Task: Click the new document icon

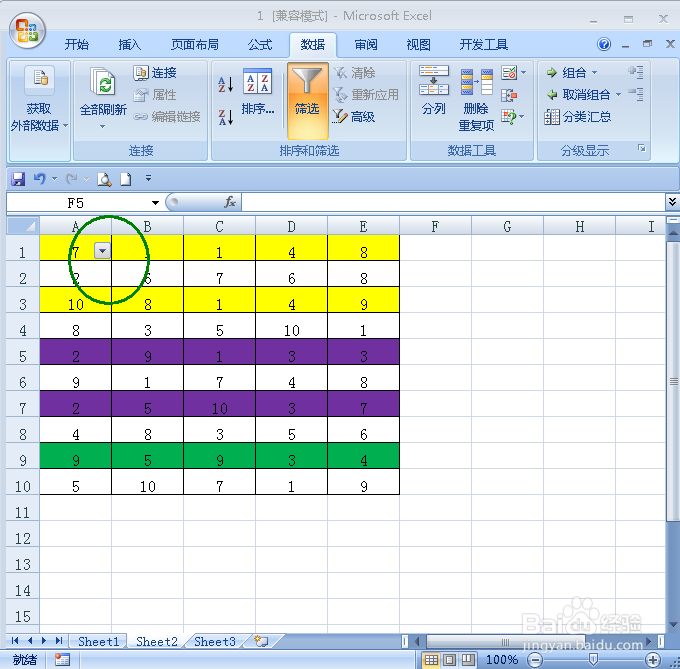Action: pyautogui.click(x=126, y=179)
